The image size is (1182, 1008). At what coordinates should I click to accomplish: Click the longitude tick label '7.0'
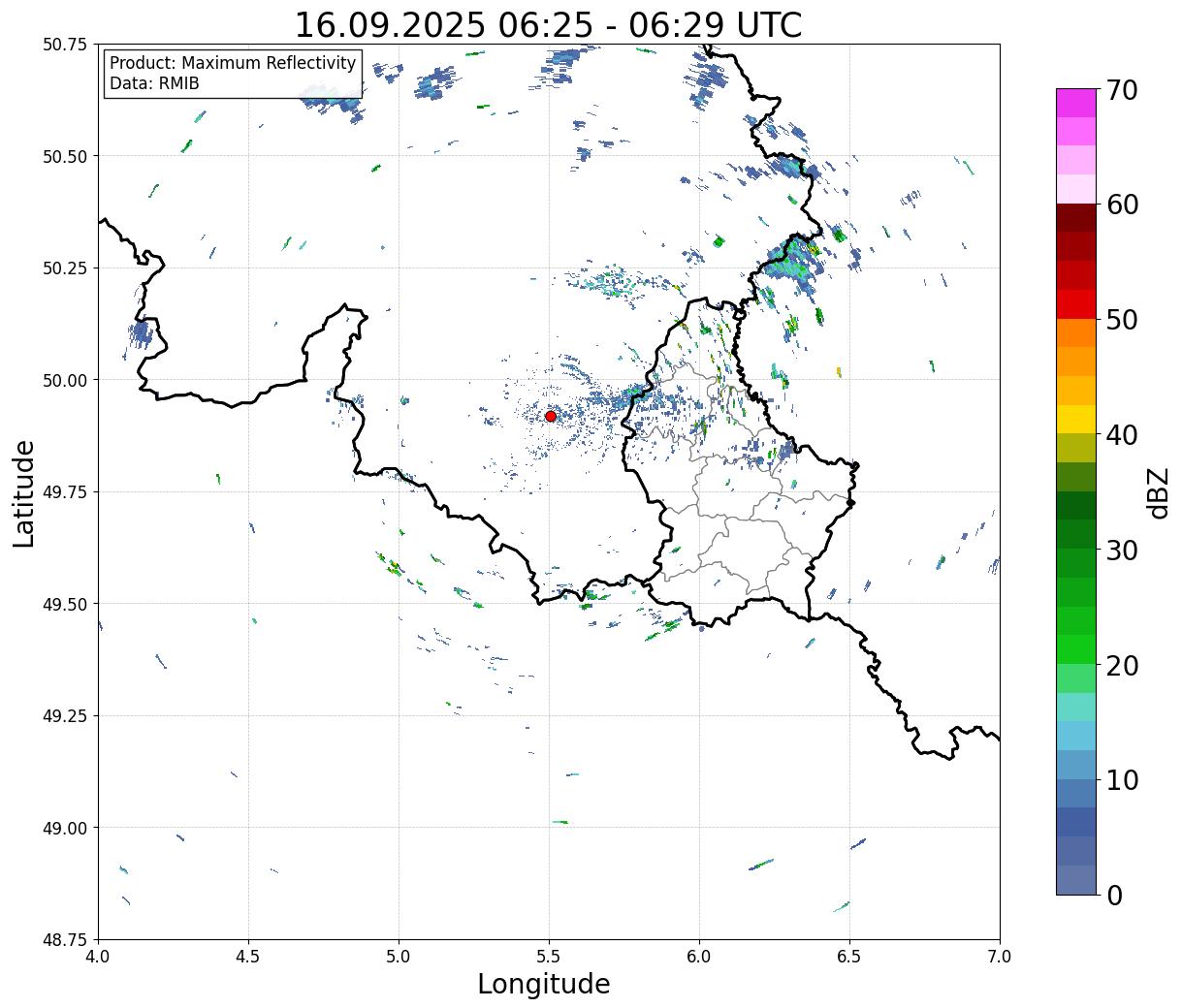tap(1000, 957)
